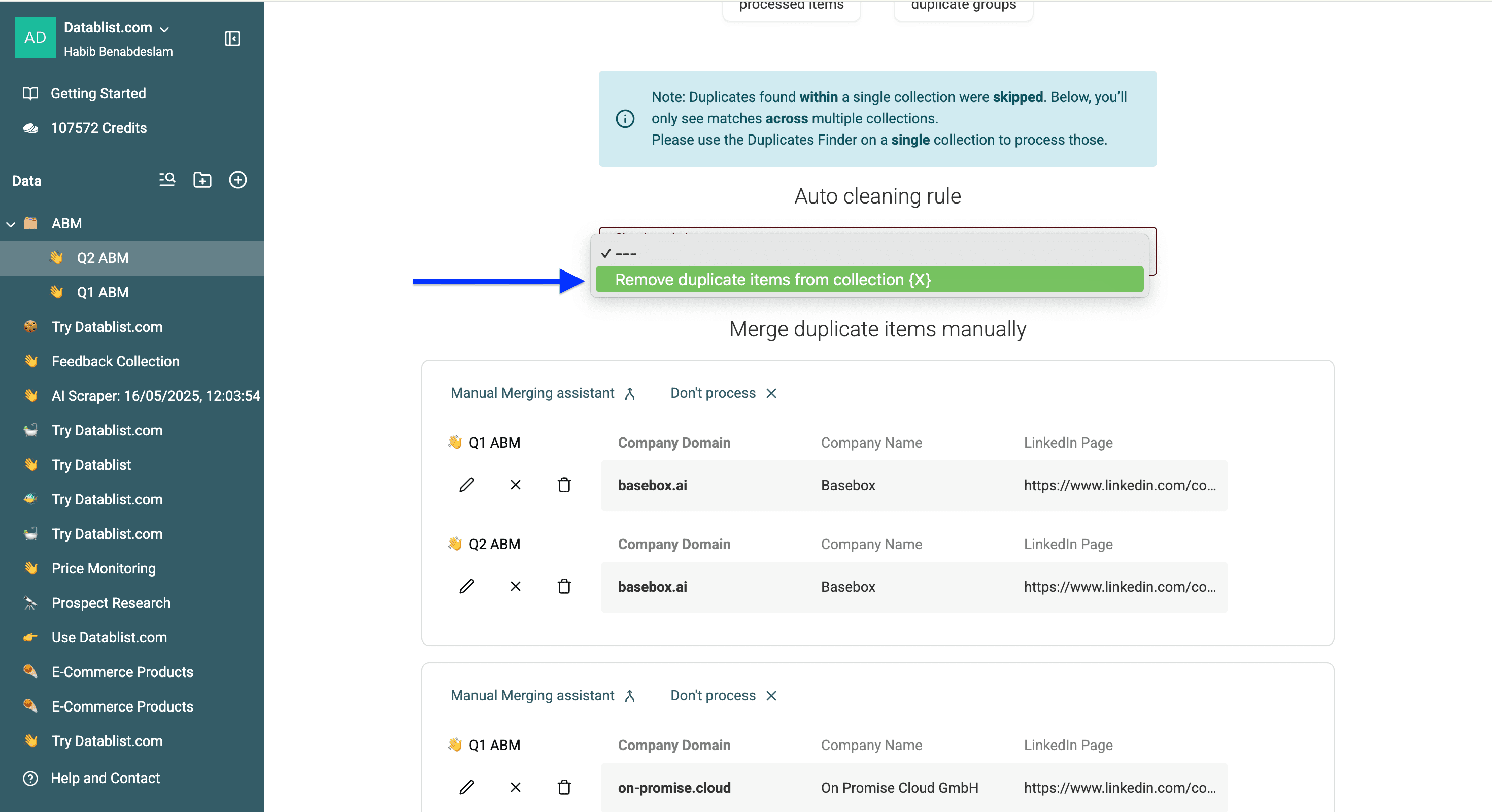Collapse the sidebar panel
Image resolution: width=1492 pixels, height=812 pixels.
tap(232, 39)
